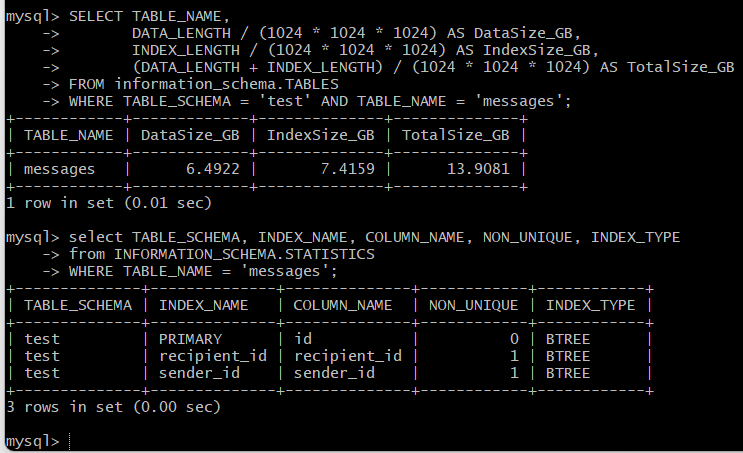Viewport: 743px width, 453px height.
Task: Click the NON_UNIQUE column header
Action: [473, 305]
